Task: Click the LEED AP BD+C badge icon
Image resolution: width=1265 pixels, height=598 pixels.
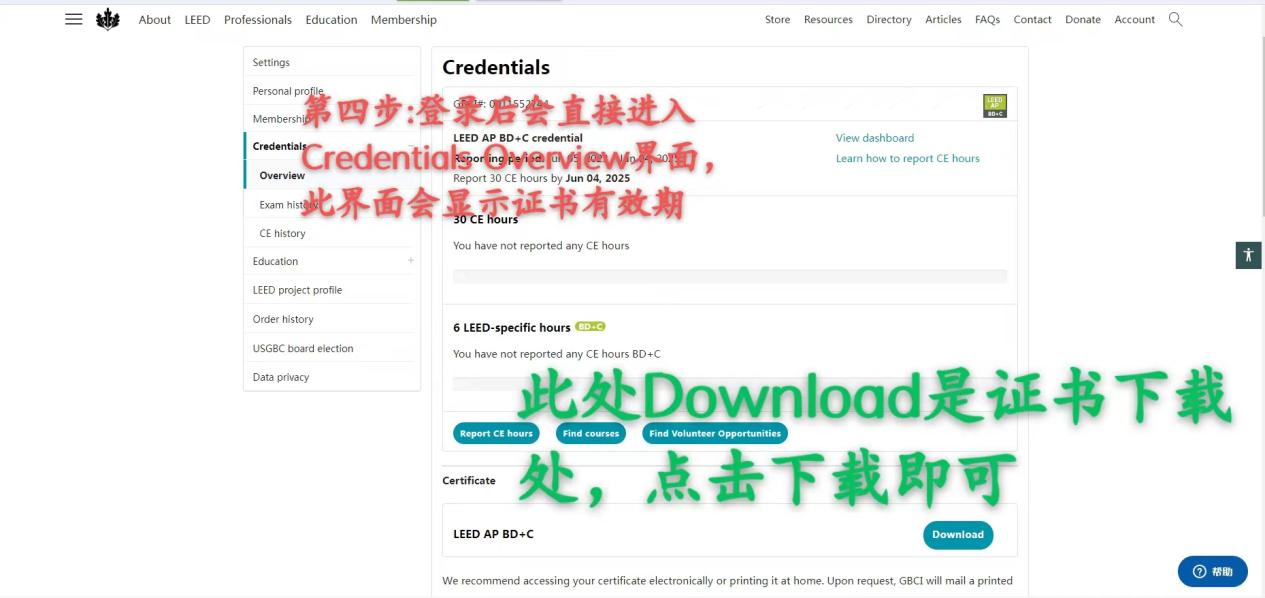Action: pyautogui.click(x=994, y=104)
